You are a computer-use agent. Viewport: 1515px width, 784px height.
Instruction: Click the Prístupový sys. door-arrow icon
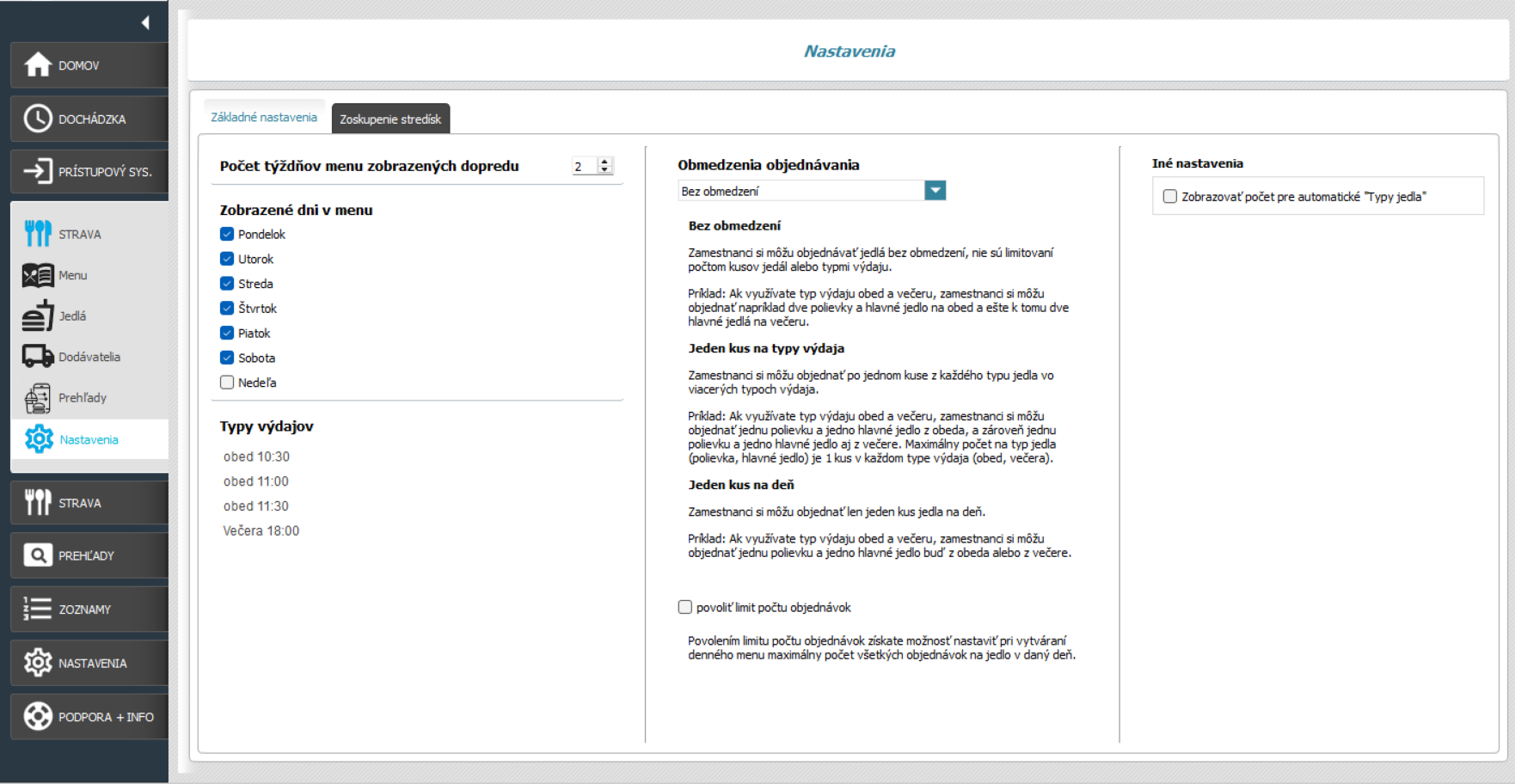coord(38,171)
